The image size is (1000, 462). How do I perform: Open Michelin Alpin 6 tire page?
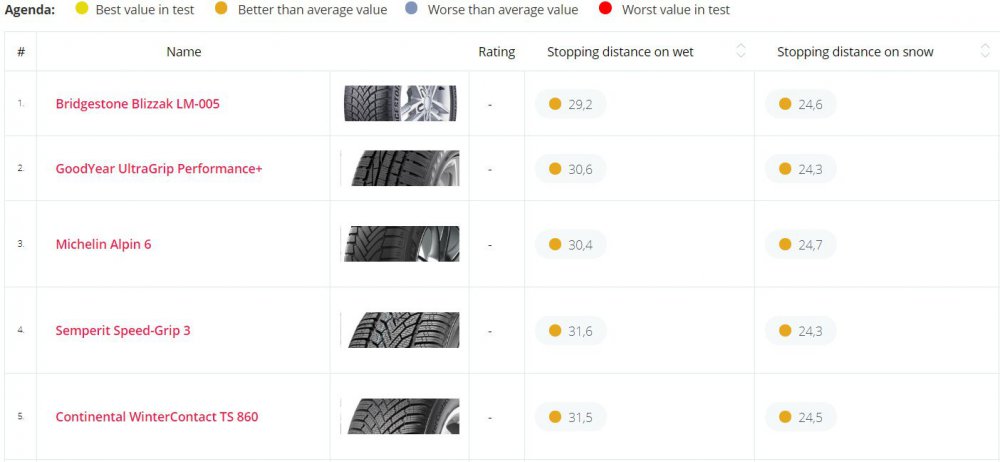click(x=103, y=244)
